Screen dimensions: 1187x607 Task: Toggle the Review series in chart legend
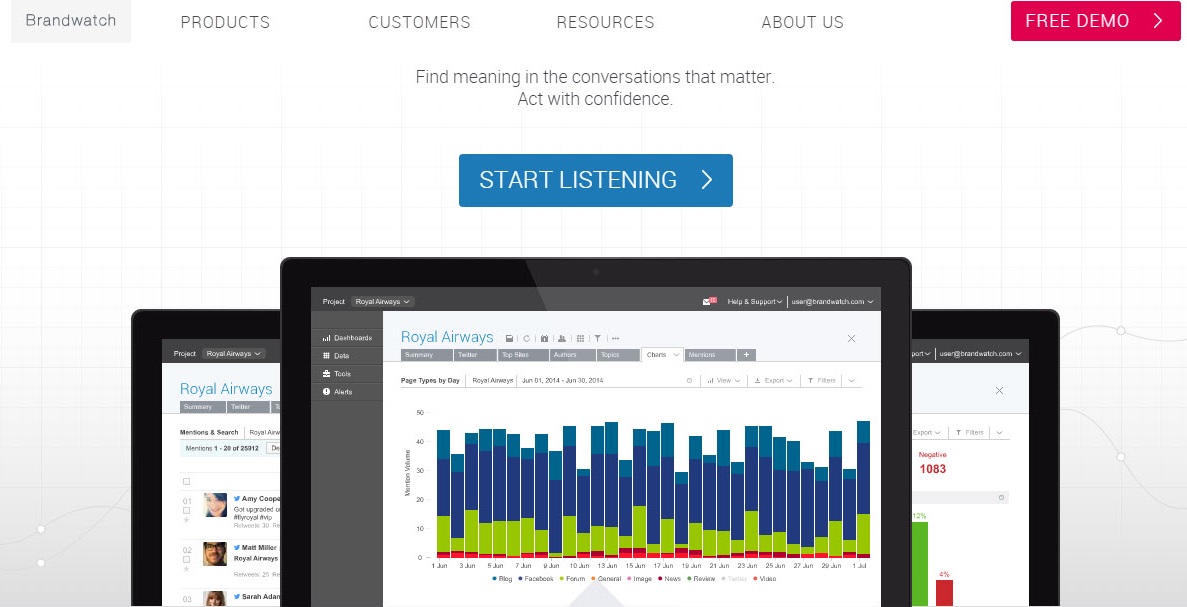point(701,579)
